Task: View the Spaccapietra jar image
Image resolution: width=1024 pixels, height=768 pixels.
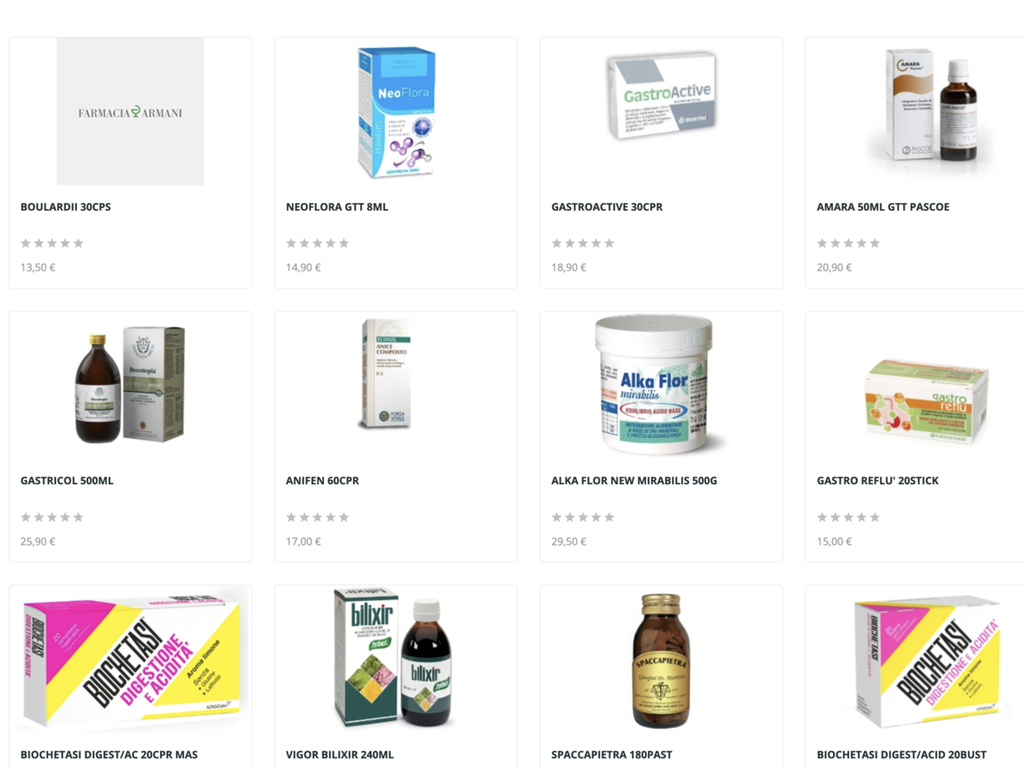Action: coord(661,660)
